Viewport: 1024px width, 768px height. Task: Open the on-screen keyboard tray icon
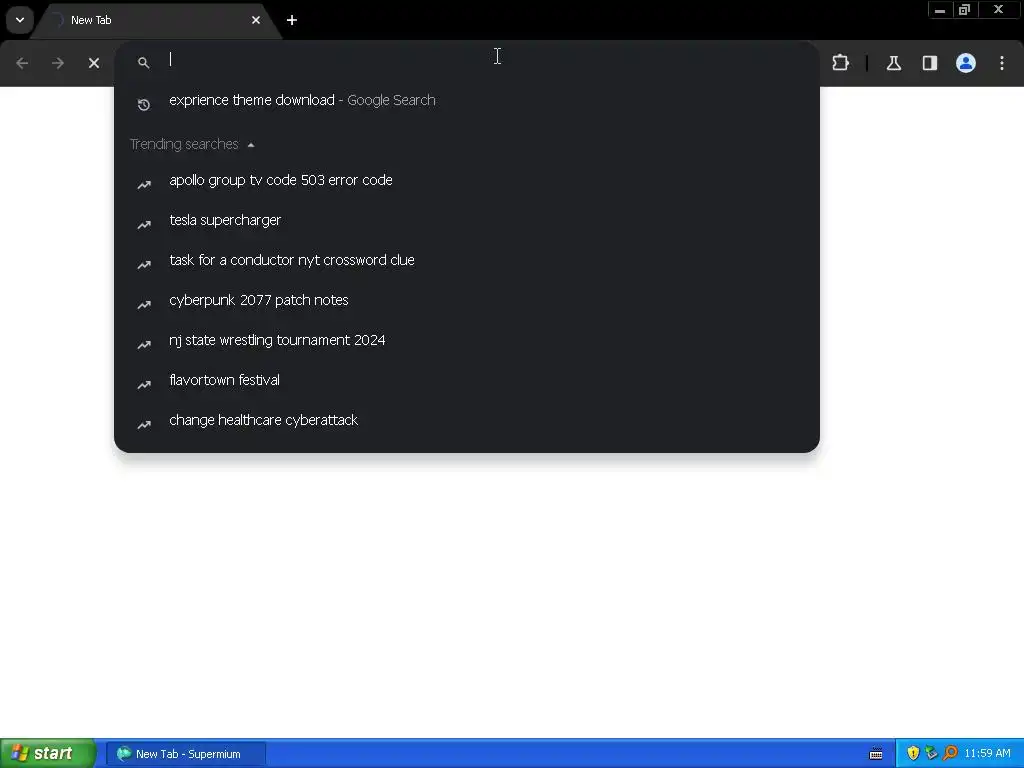coord(876,754)
